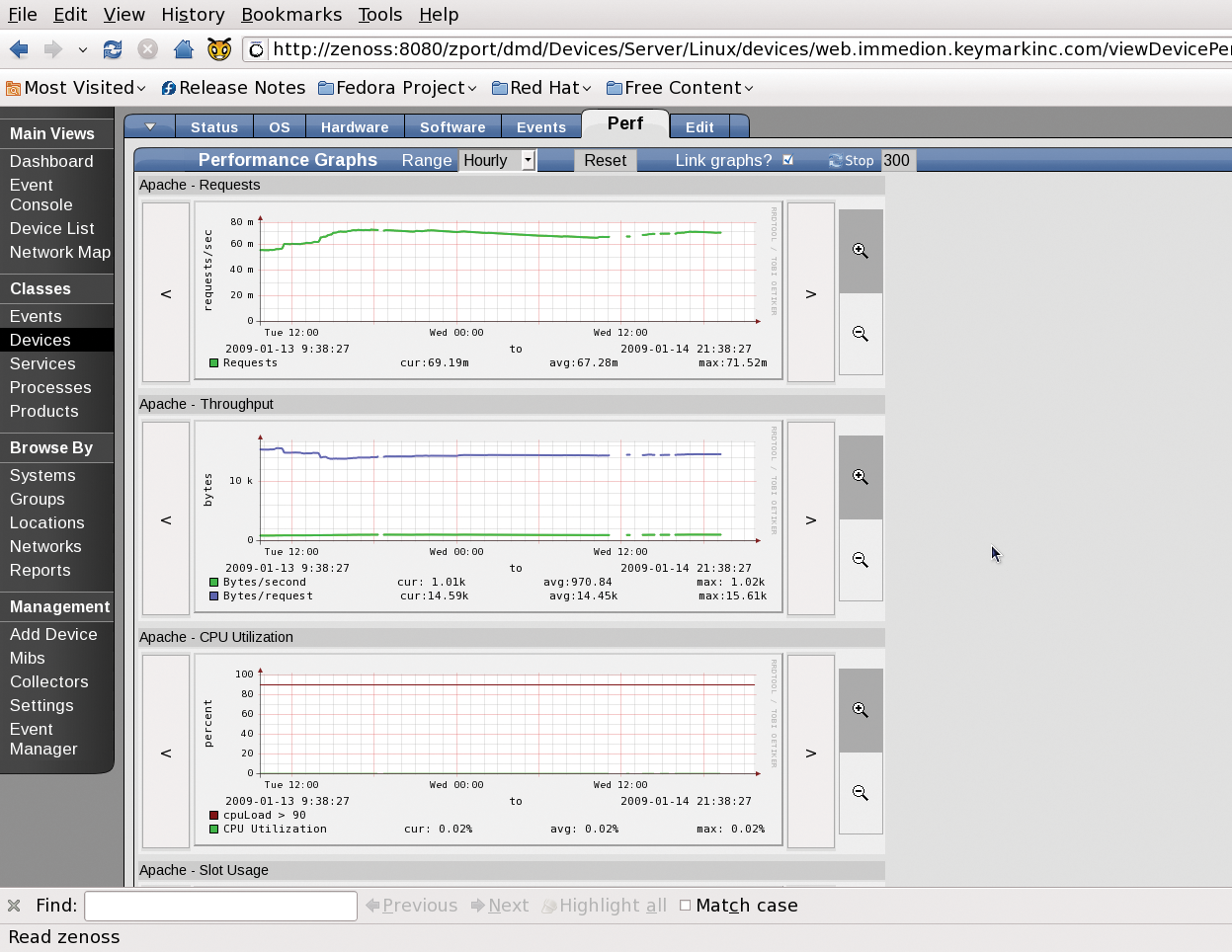Stop the graph auto-refresh
The image size is (1232, 952).
852,160
